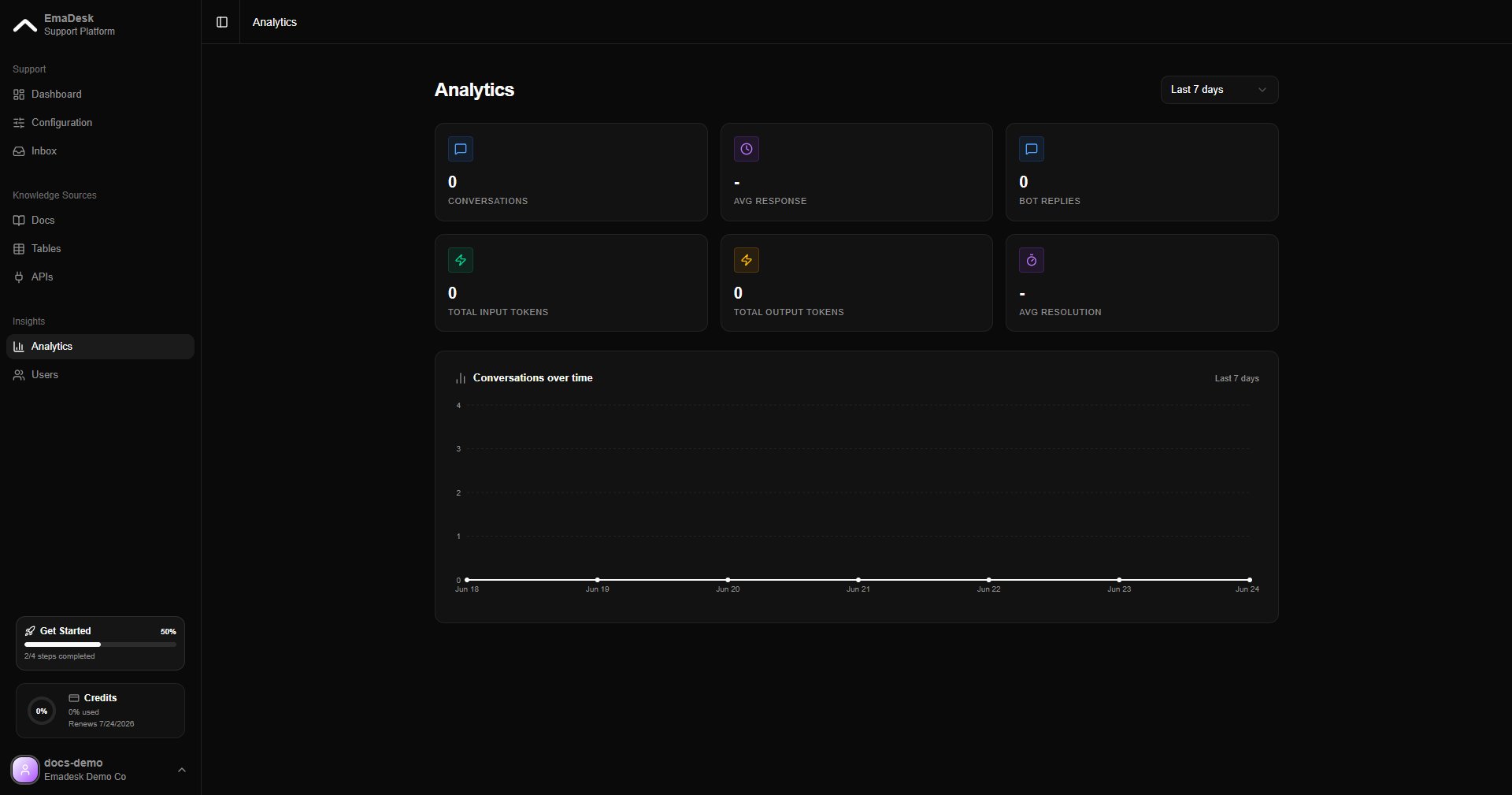
Task: Click the Get Started progress bar
Action: point(100,645)
